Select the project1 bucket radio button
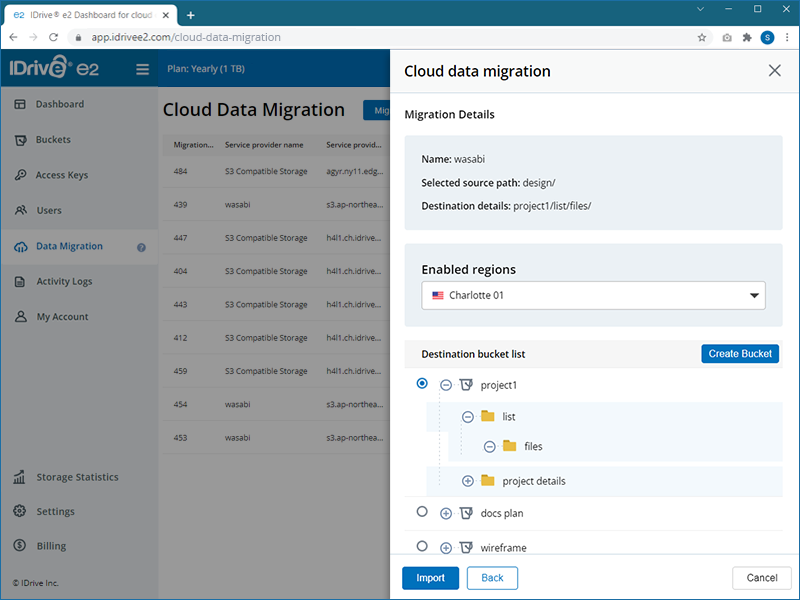Image resolution: width=800 pixels, height=600 pixels. click(x=422, y=383)
